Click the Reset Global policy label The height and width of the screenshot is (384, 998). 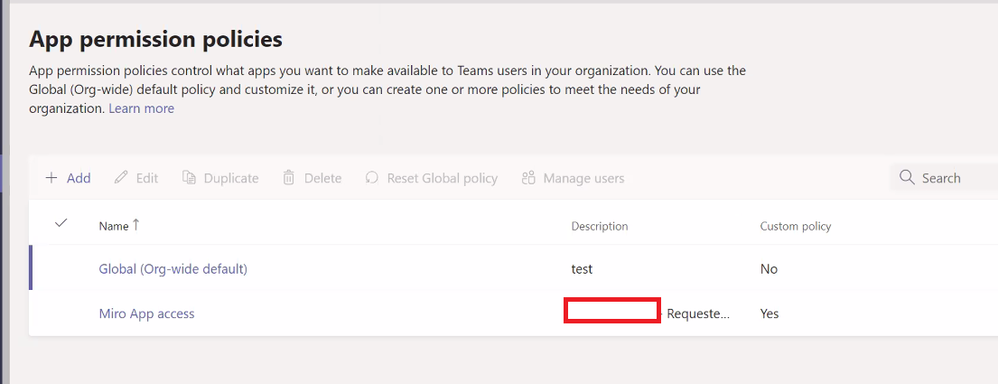(x=442, y=178)
